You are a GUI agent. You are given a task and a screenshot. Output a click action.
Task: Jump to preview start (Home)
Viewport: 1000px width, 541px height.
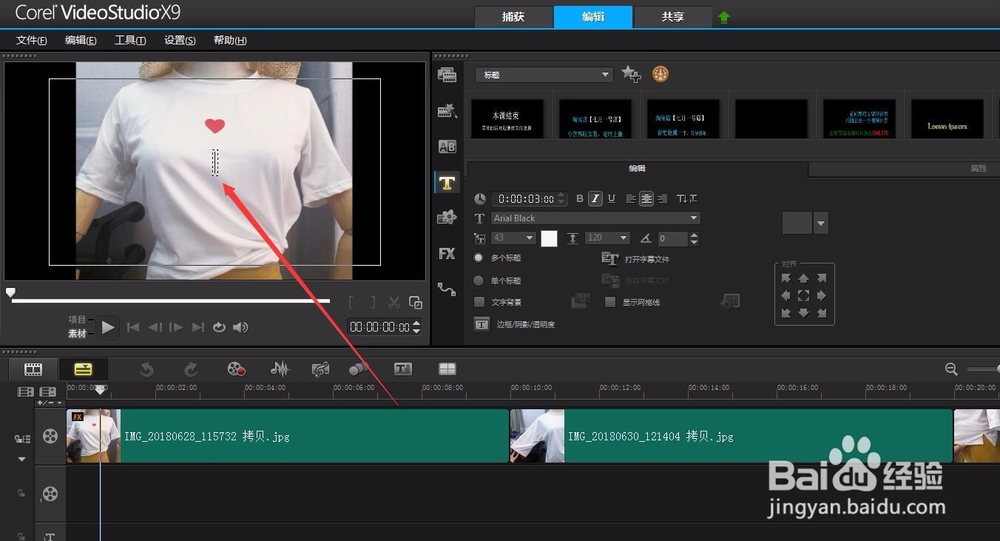pos(133,327)
